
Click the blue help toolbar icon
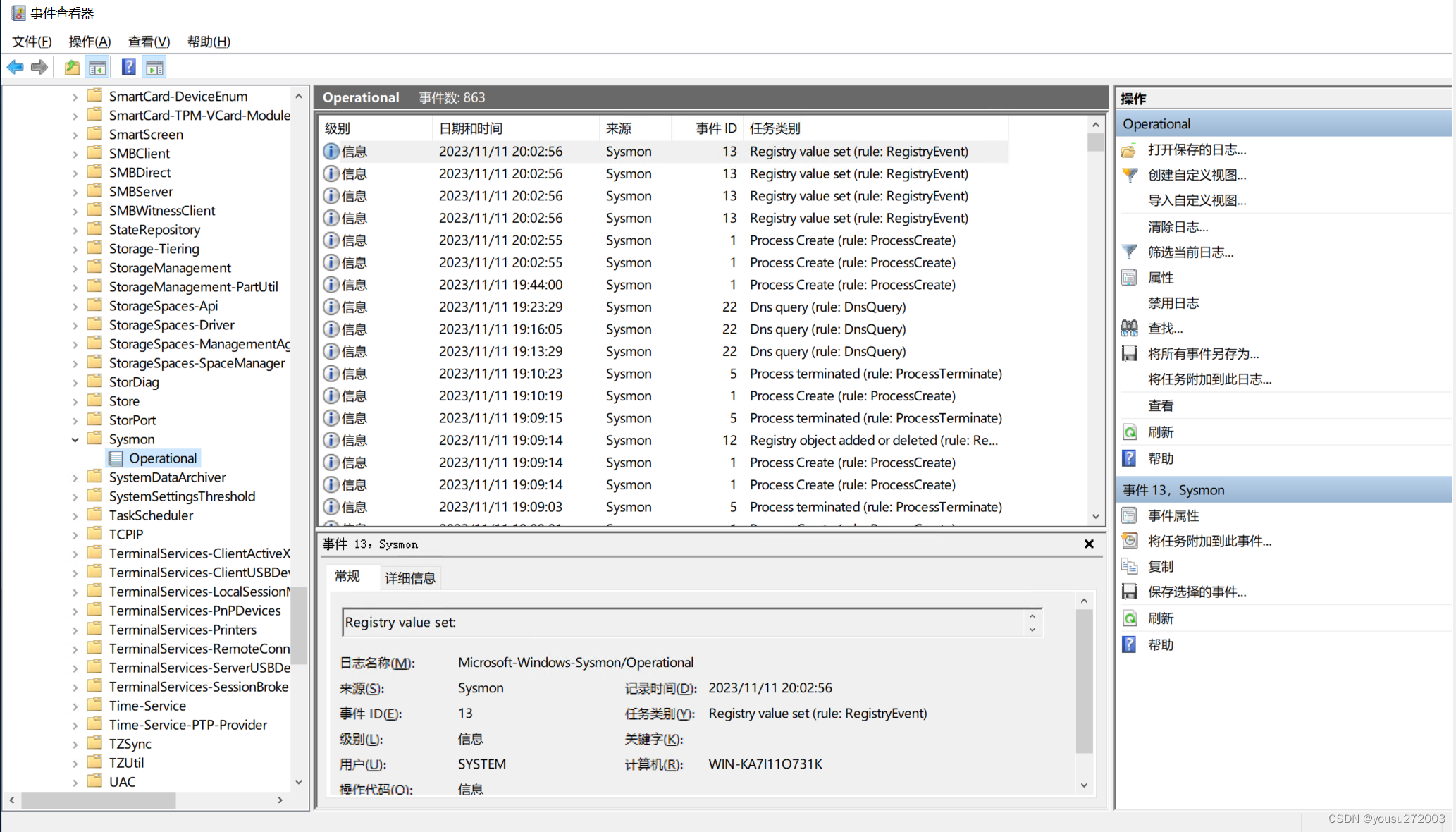[x=128, y=68]
